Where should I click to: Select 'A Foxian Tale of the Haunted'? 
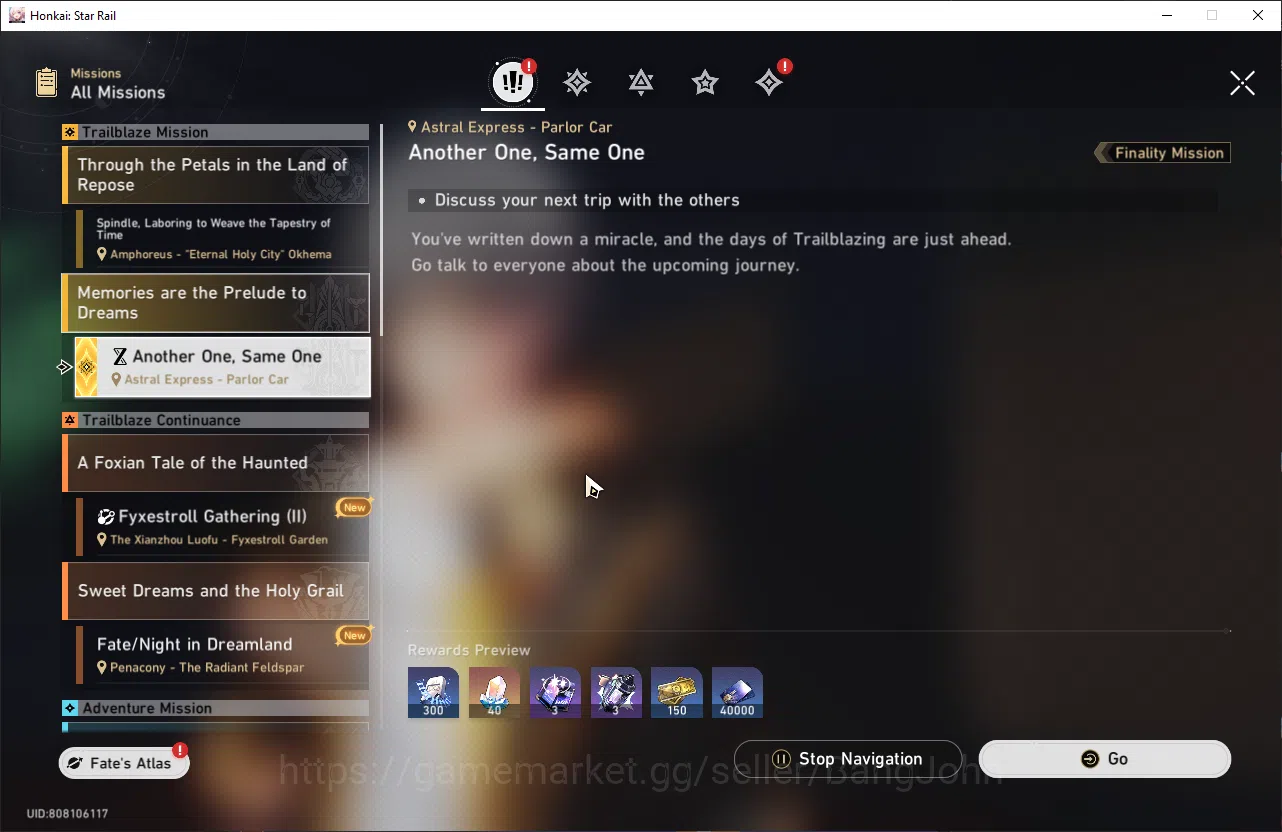tap(215, 463)
